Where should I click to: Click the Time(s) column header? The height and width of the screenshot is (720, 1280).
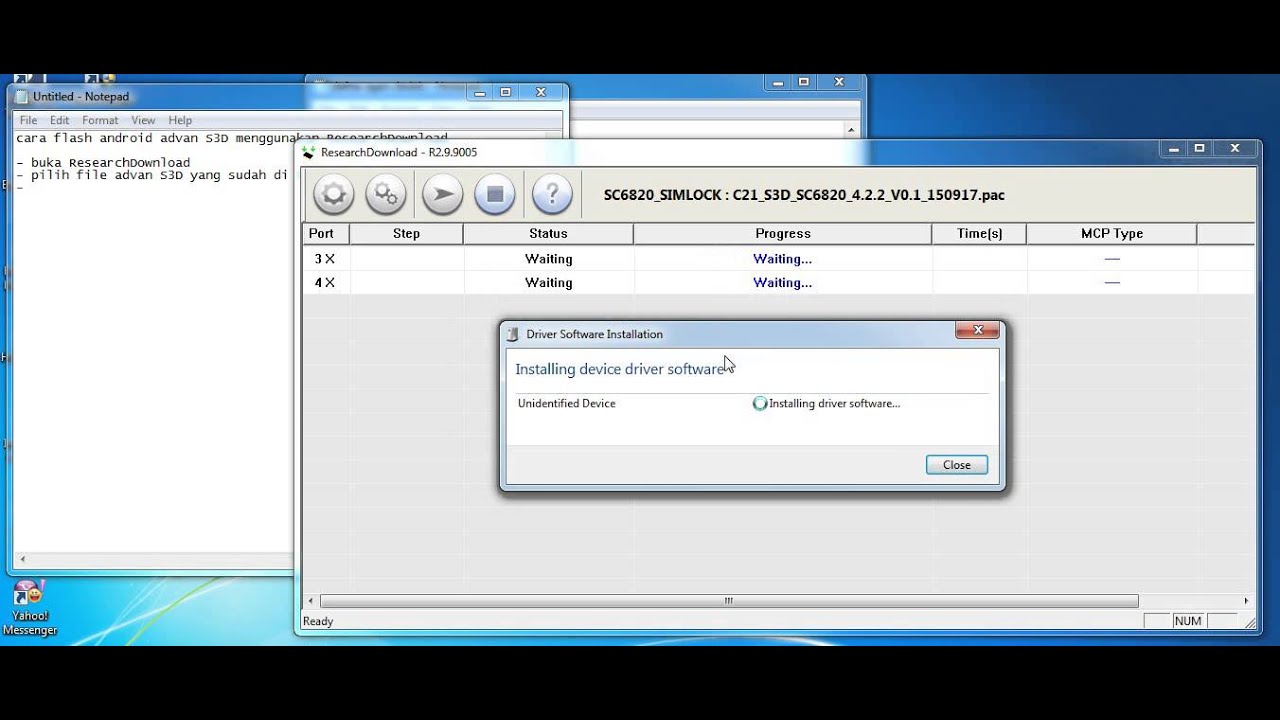979,233
